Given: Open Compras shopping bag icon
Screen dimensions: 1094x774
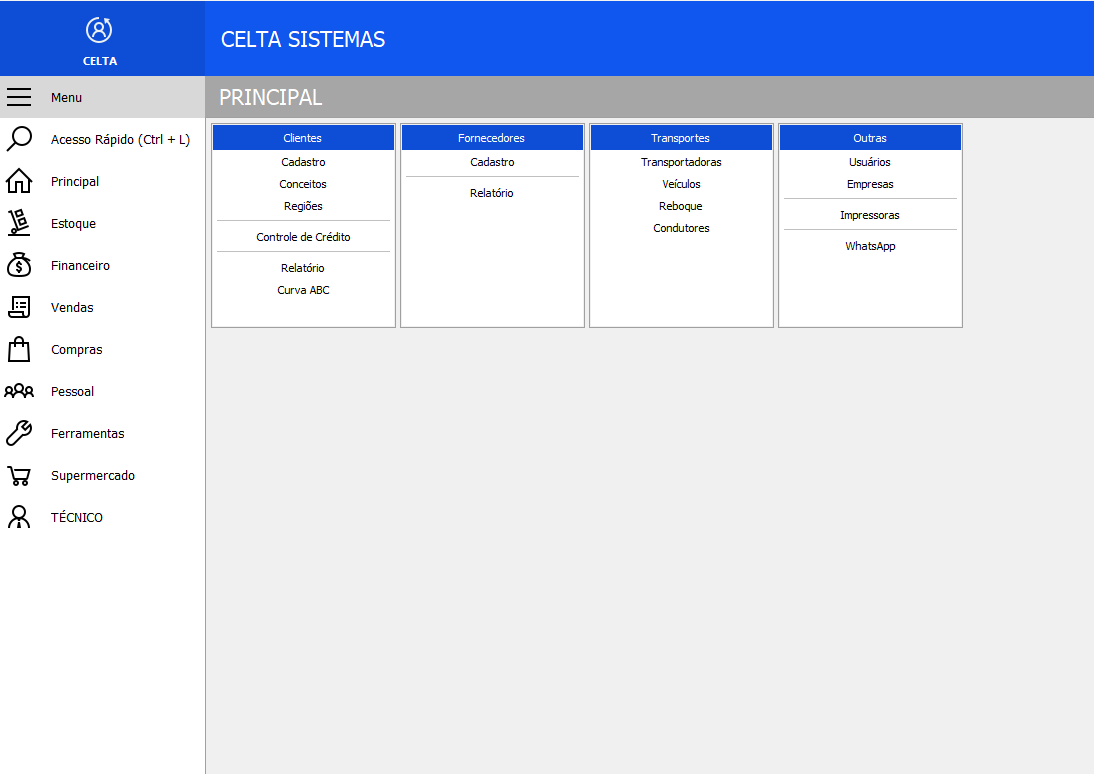Looking at the screenshot, I should pyautogui.click(x=19, y=349).
